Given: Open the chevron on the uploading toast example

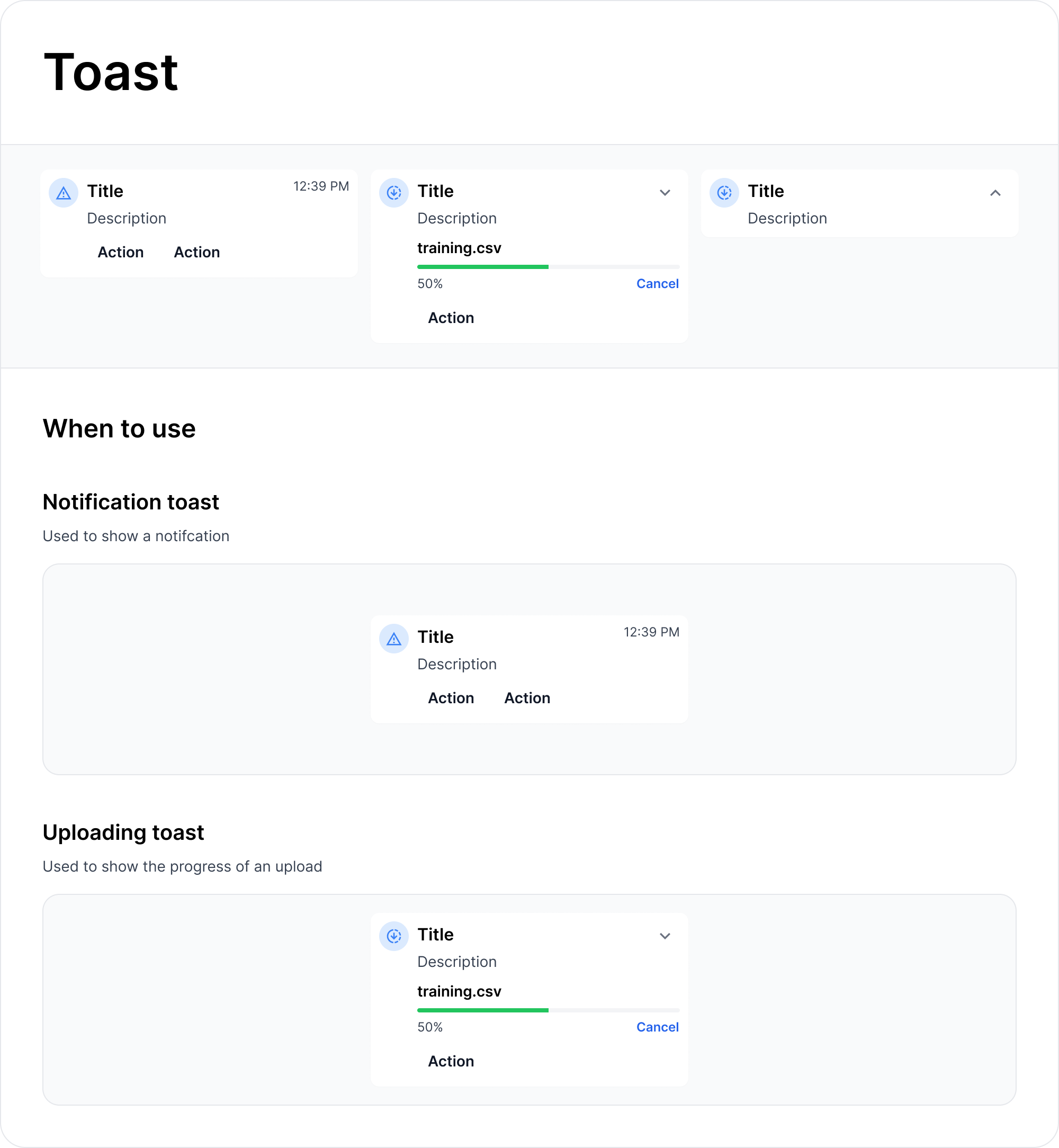Looking at the screenshot, I should coord(665,936).
